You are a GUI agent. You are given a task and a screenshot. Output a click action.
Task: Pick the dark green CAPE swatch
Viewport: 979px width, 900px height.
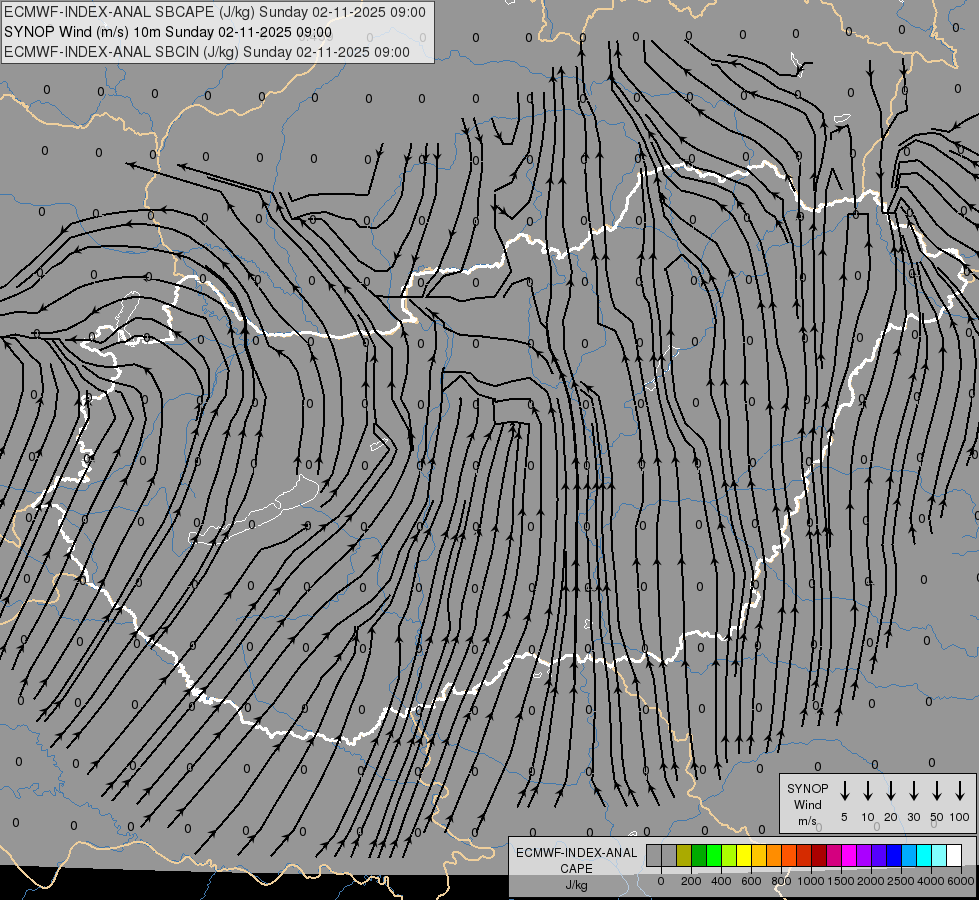click(699, 856)
